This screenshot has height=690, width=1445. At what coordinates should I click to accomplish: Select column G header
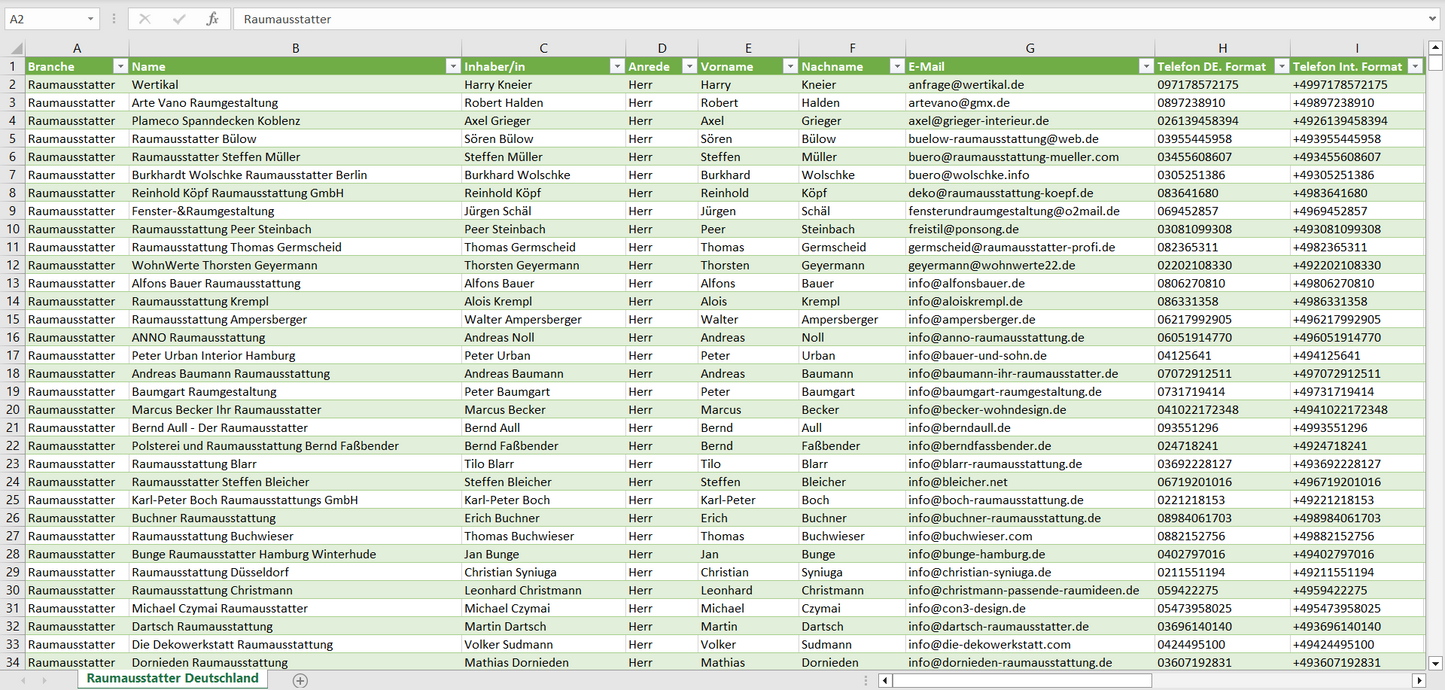click(x=1030, y=48)
